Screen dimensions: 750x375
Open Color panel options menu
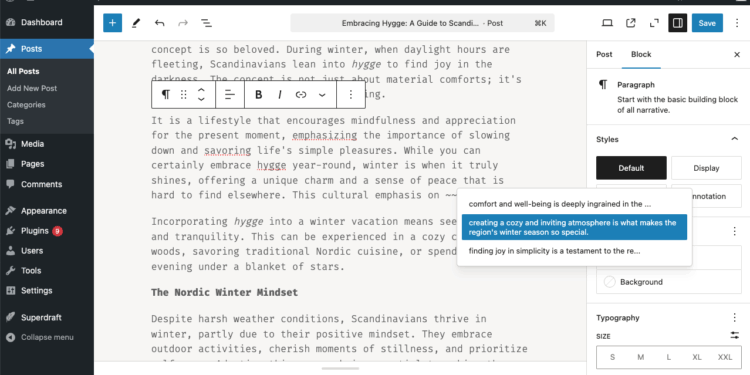tap(734, 232)
